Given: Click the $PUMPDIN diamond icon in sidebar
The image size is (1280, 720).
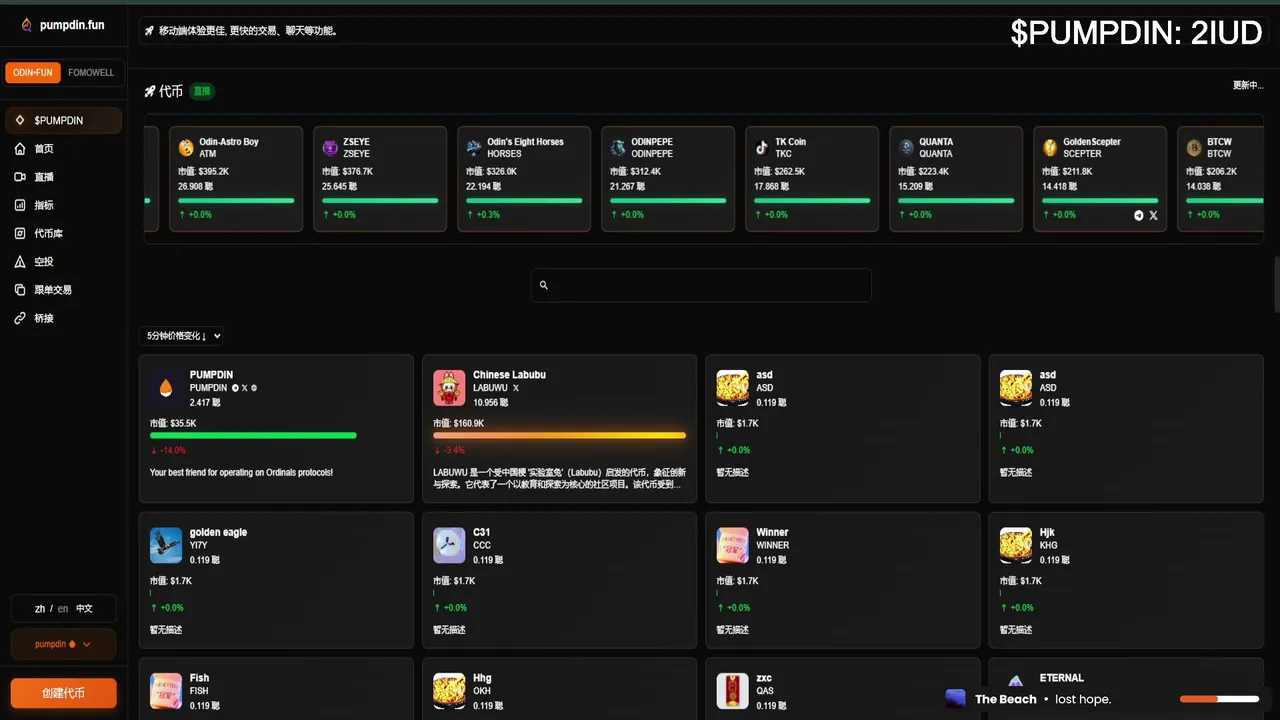Looking at the screenshot, I should coord(20,120).
